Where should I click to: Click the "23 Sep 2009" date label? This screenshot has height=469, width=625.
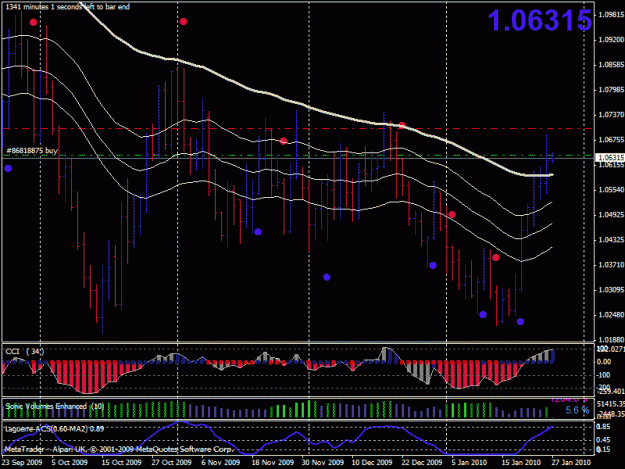(x=22, y=463)
